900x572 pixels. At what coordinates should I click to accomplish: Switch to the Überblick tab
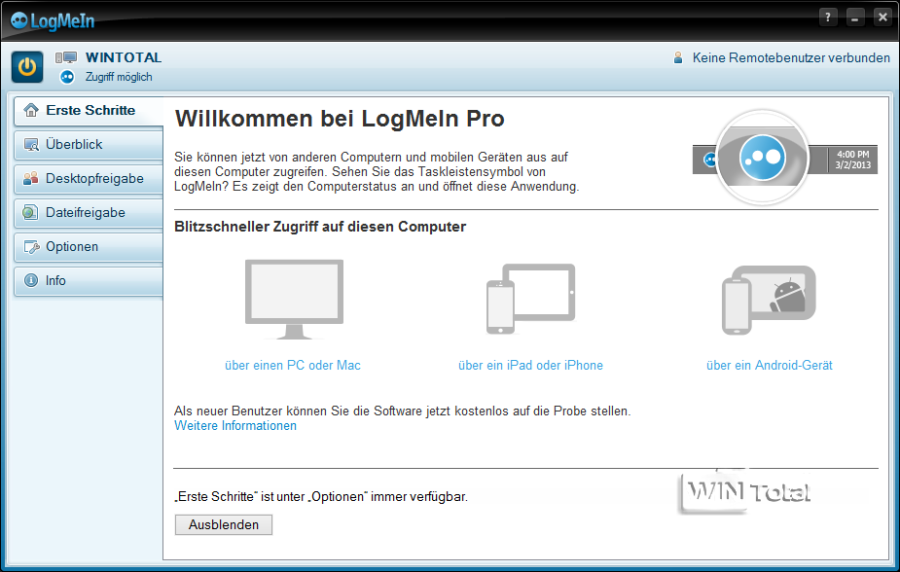click(88, 145)
